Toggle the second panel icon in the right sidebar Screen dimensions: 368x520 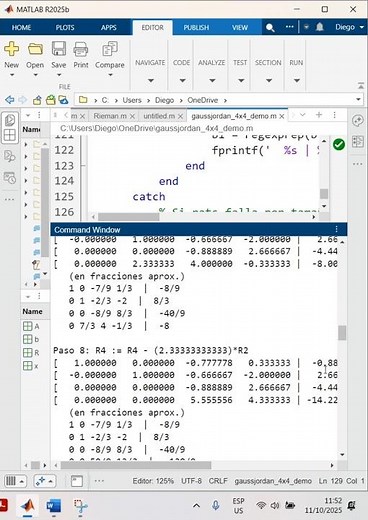[358, 141]
